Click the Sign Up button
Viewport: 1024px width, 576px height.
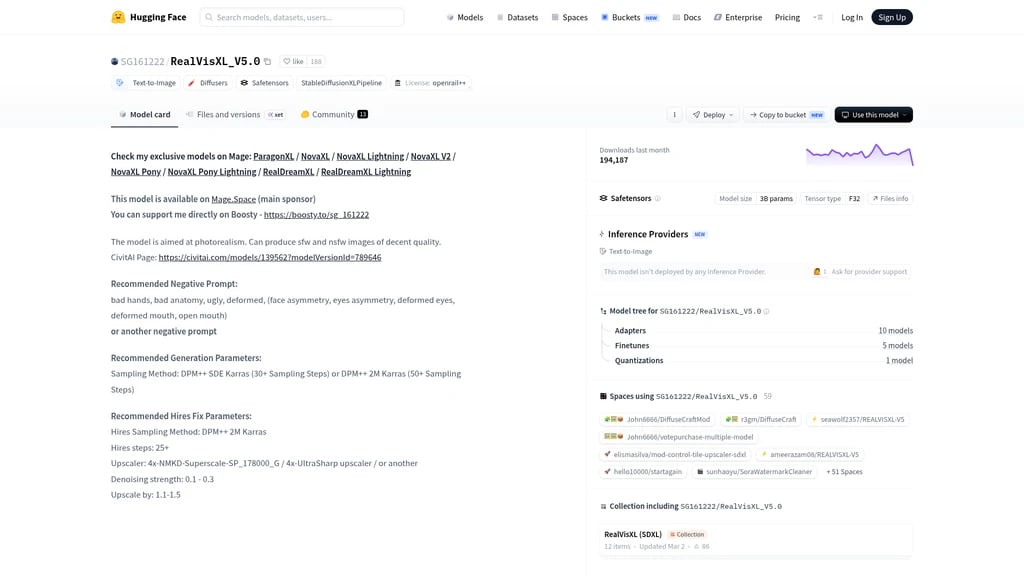[892, 17]
